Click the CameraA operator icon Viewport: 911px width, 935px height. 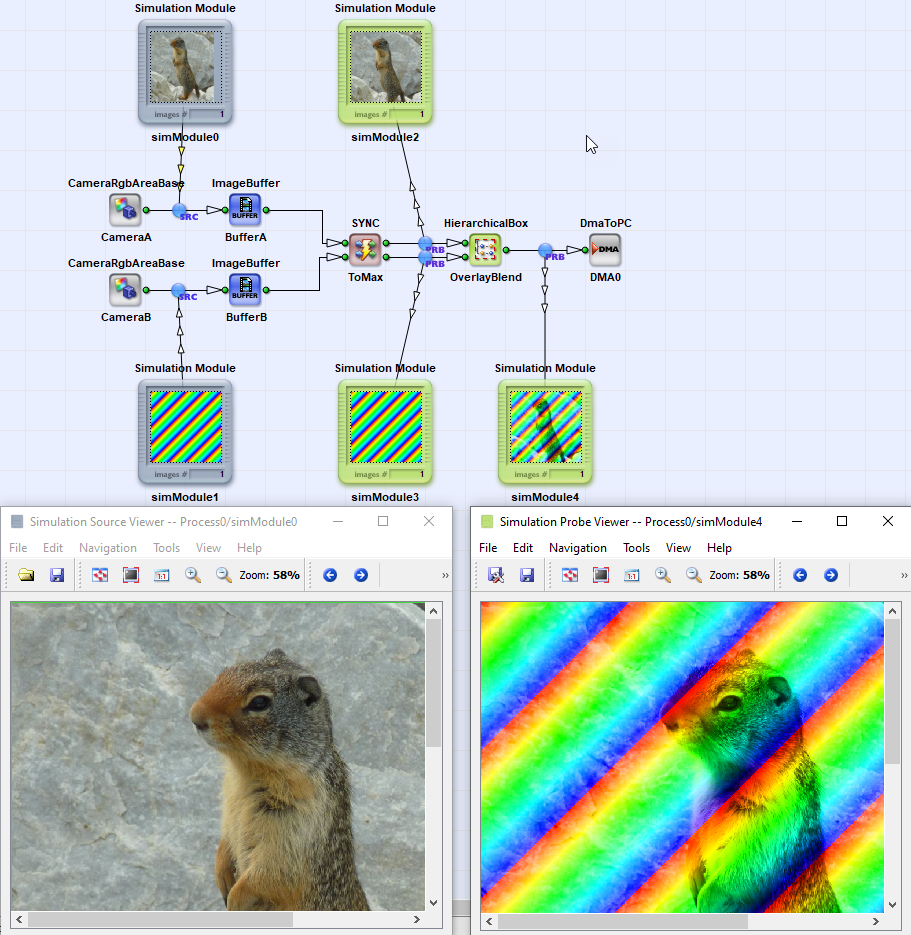(125, 210)
